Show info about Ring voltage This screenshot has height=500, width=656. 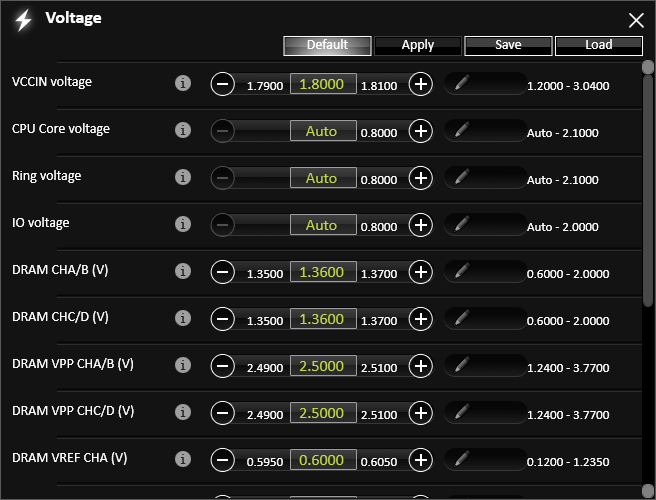[182, 178]
